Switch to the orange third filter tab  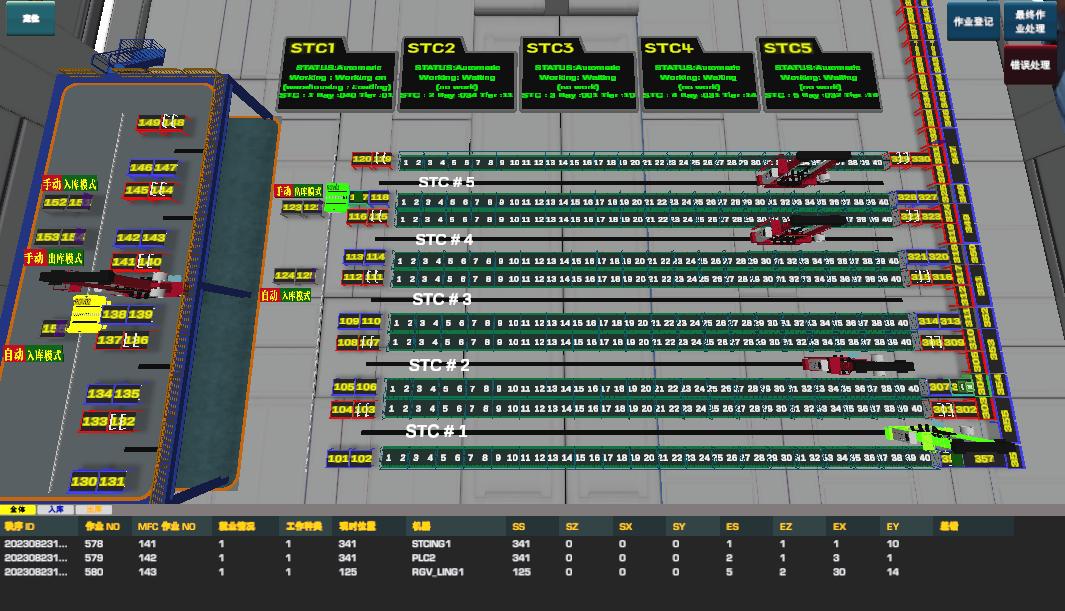[x=94, y=509]
